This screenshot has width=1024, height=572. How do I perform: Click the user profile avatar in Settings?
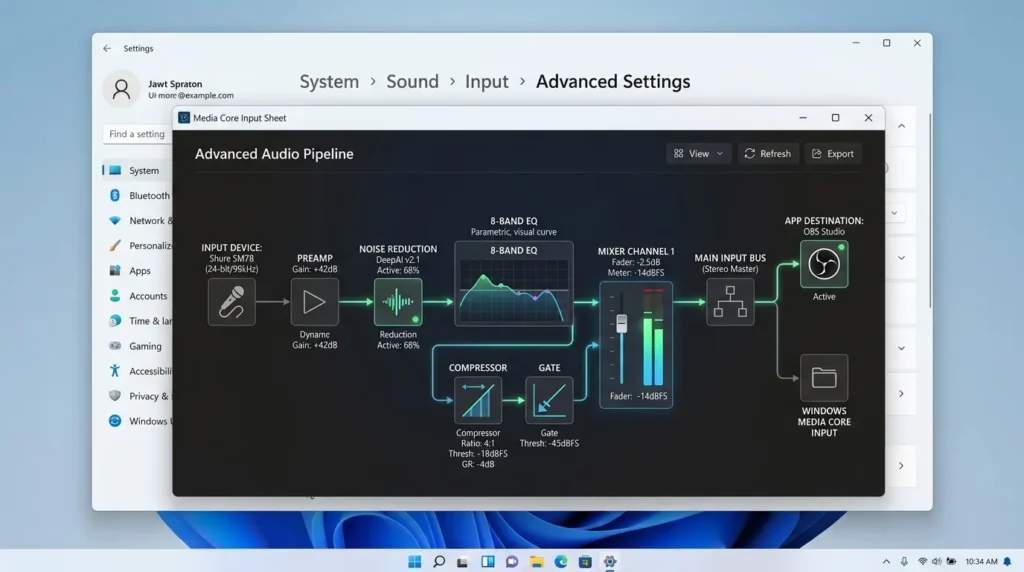[121, 89]
